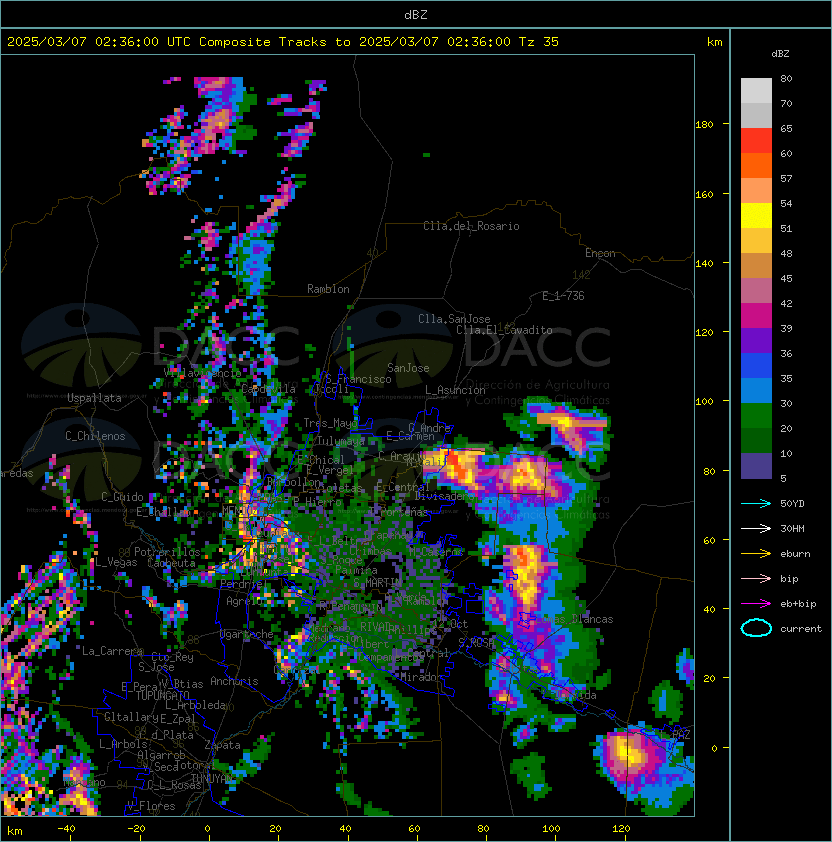832x842 pixels.
Task: Click the 0 km tick on horizontal axis
Action: (x=207, y=829)
